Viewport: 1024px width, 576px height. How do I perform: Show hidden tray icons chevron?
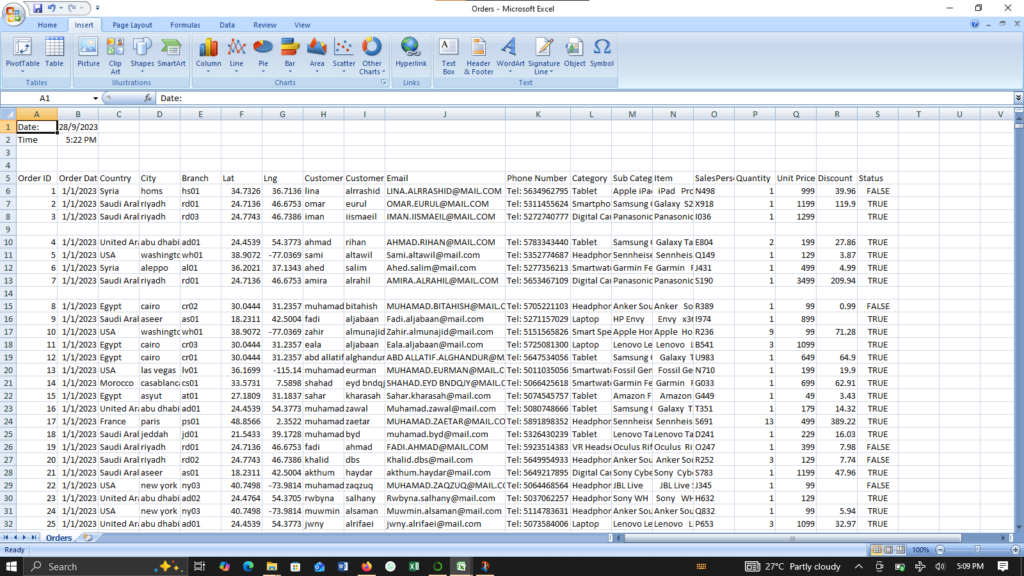tap(858, 566)
